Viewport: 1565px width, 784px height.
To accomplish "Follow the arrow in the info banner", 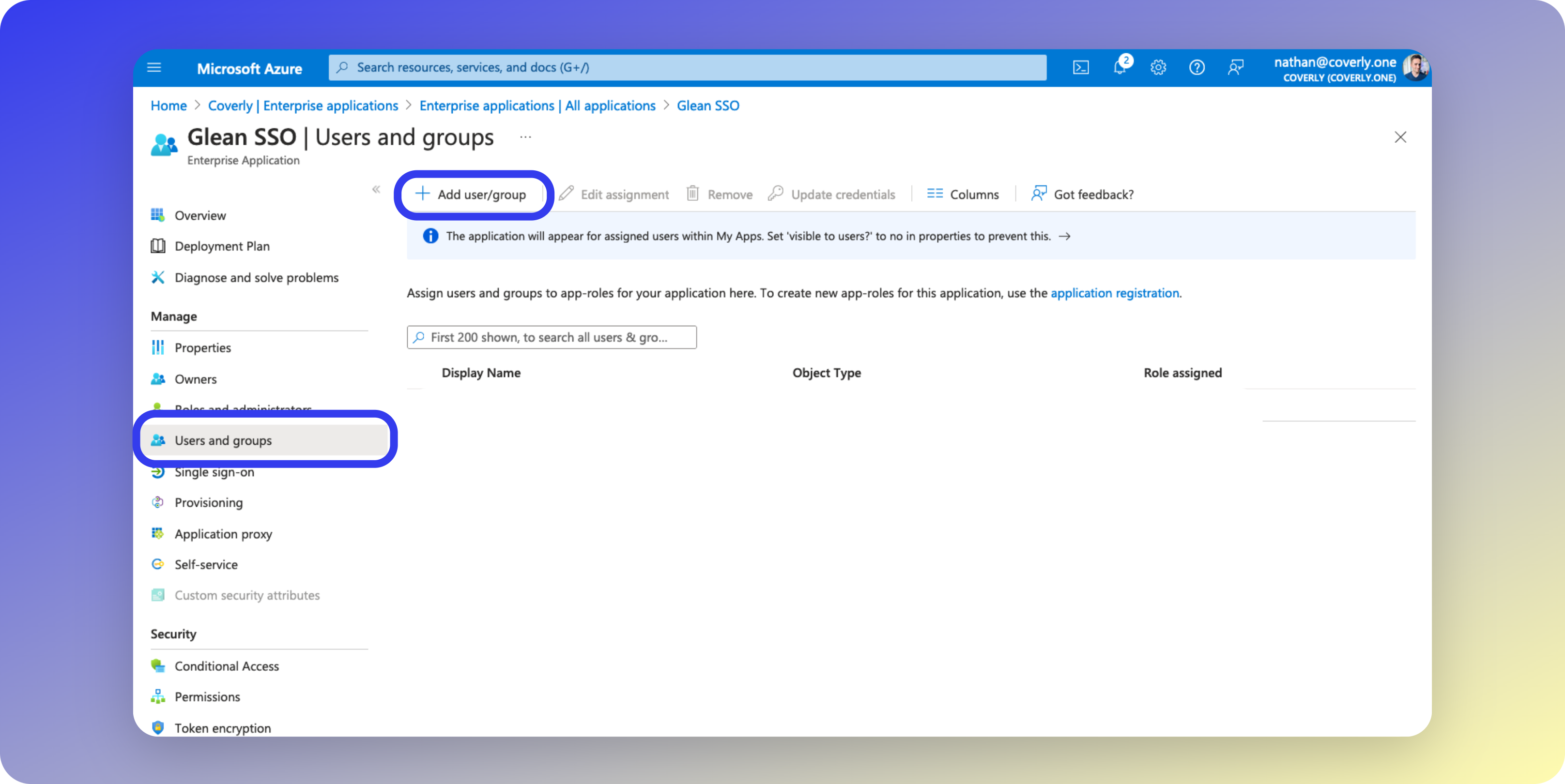I will coord(1066,236).
